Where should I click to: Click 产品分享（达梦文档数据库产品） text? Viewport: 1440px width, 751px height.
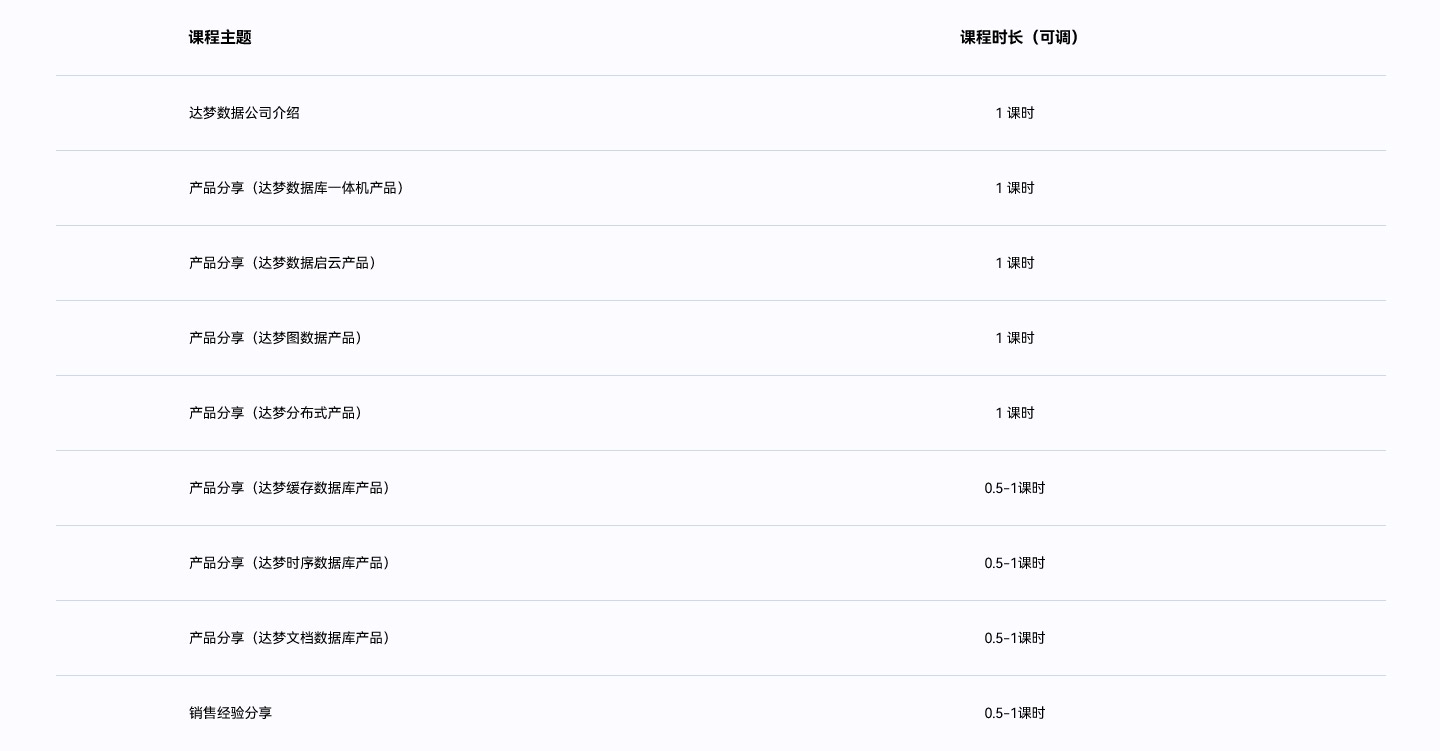(x=292, y=638)
